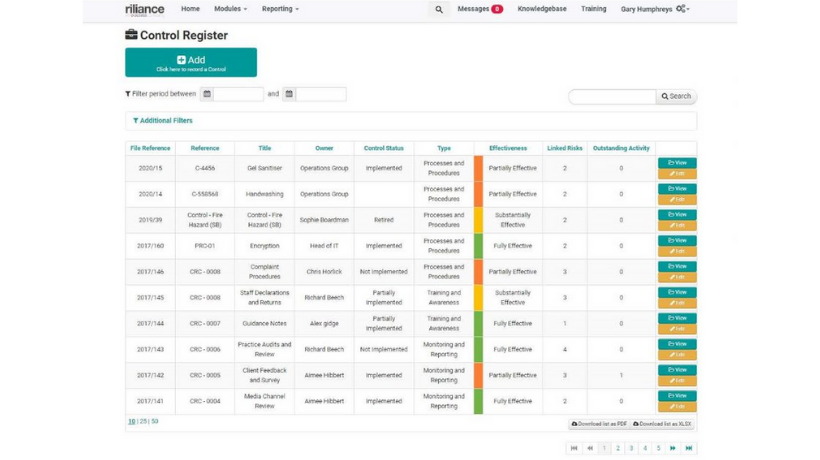Screen dimensions: 820x460
Task: Edit the Guidance Notes control
Action: click(x=677, y=329)
